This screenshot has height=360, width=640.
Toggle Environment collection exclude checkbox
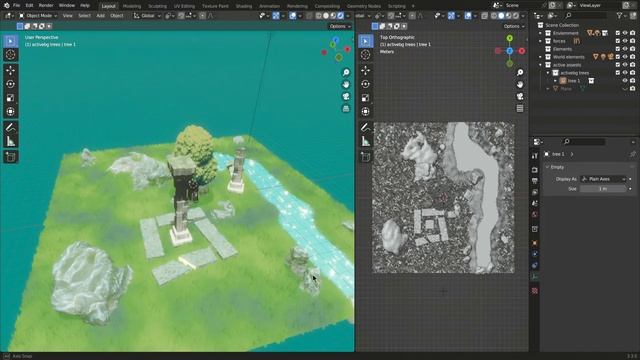tap(618, 33)
